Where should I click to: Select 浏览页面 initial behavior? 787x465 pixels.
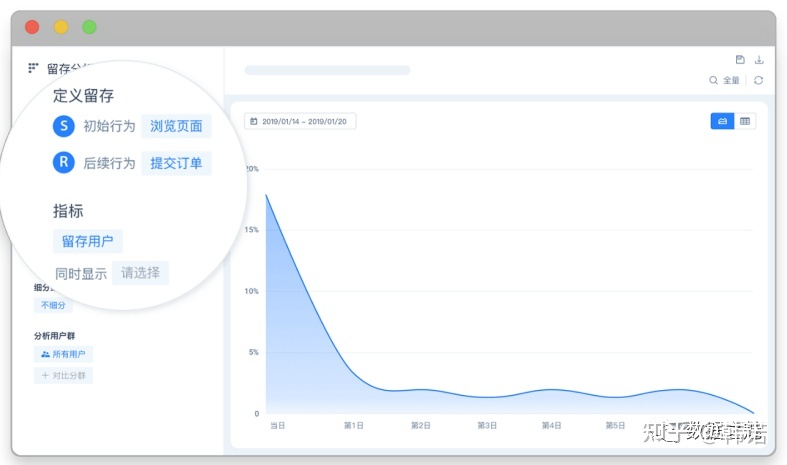pos(176,126)
